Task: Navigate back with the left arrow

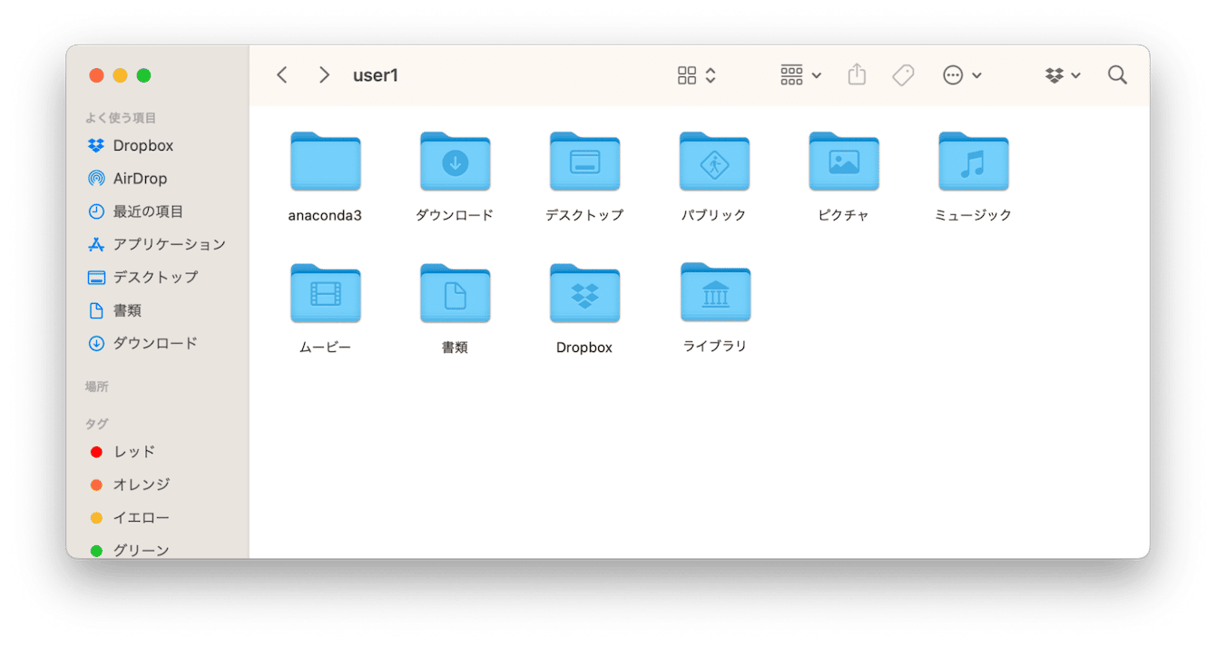Action: click(x=282, y=76)
